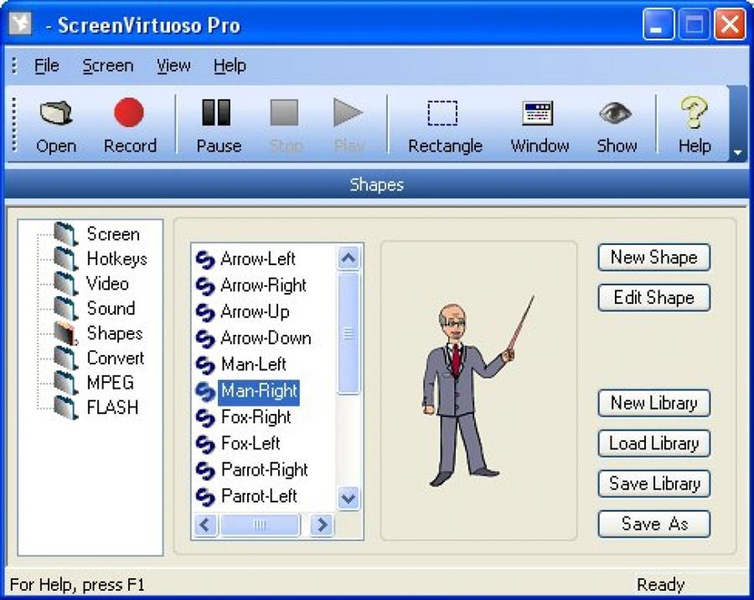
Task: Open Help via the question mark icon
Action: click(693, 112)
